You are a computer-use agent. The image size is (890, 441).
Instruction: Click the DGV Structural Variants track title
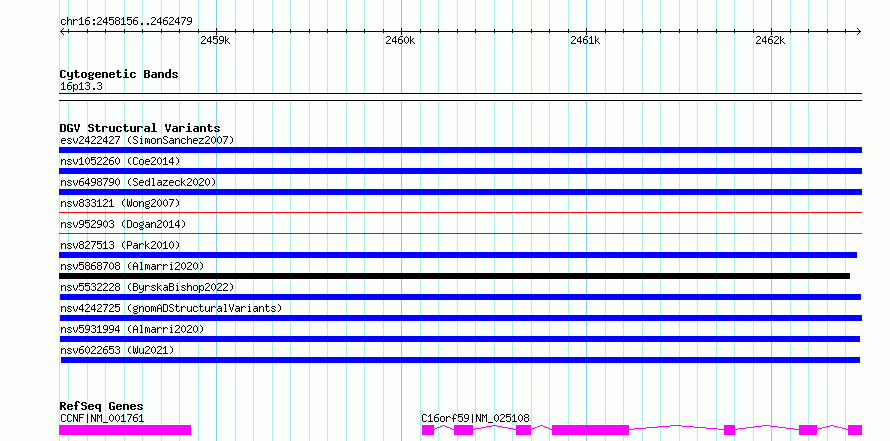pos(140,128)
